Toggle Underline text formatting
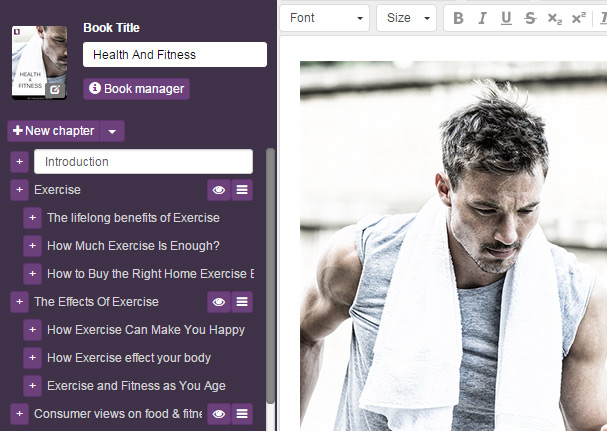607x431 pixels. pos(506,18)
